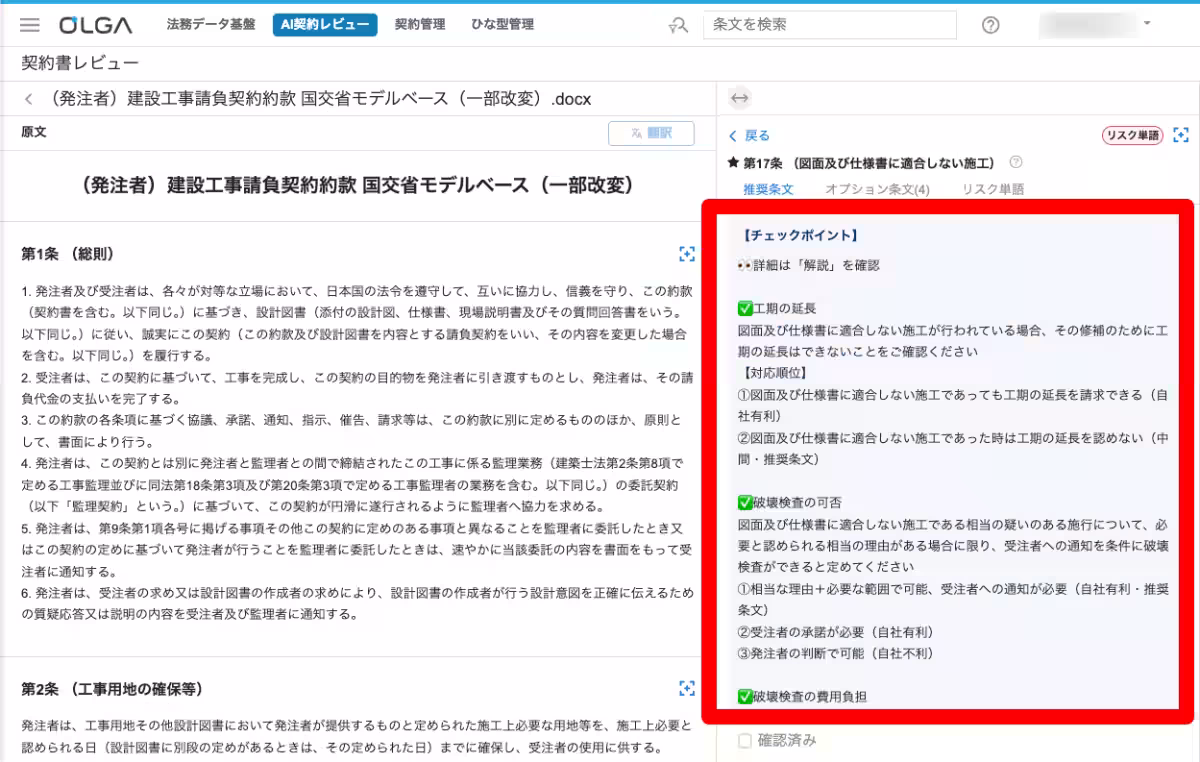Open the hamburger navigation menu
This screenshot has height=762, width=1200.
[x=30, y=25]
